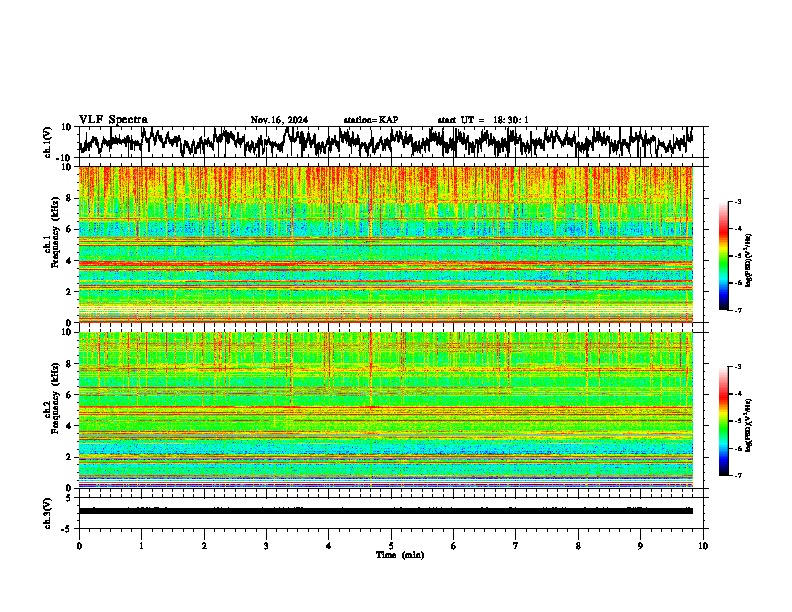Viewport: 792px width, 612px height.
Task: Click the "5" tick on the time axis
Action: click(391, 546)
